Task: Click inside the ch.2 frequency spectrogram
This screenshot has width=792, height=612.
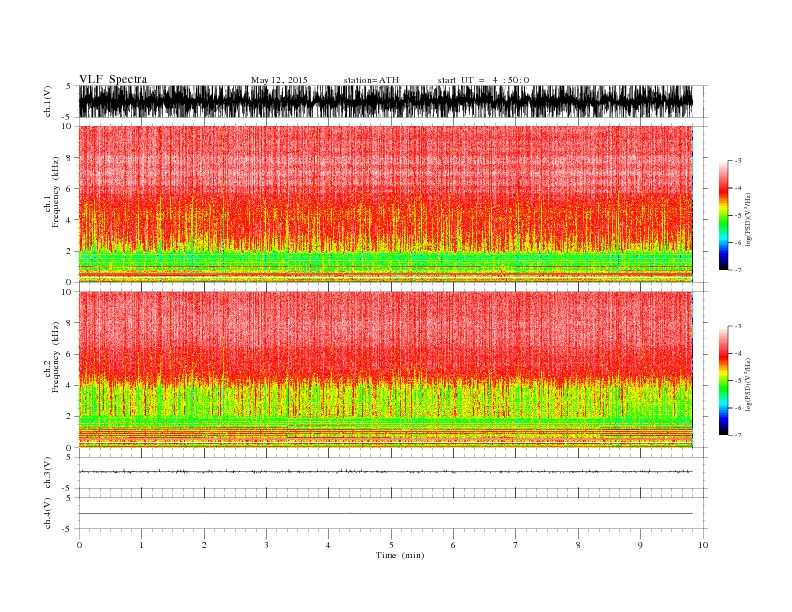Action: tap(385, 370)
